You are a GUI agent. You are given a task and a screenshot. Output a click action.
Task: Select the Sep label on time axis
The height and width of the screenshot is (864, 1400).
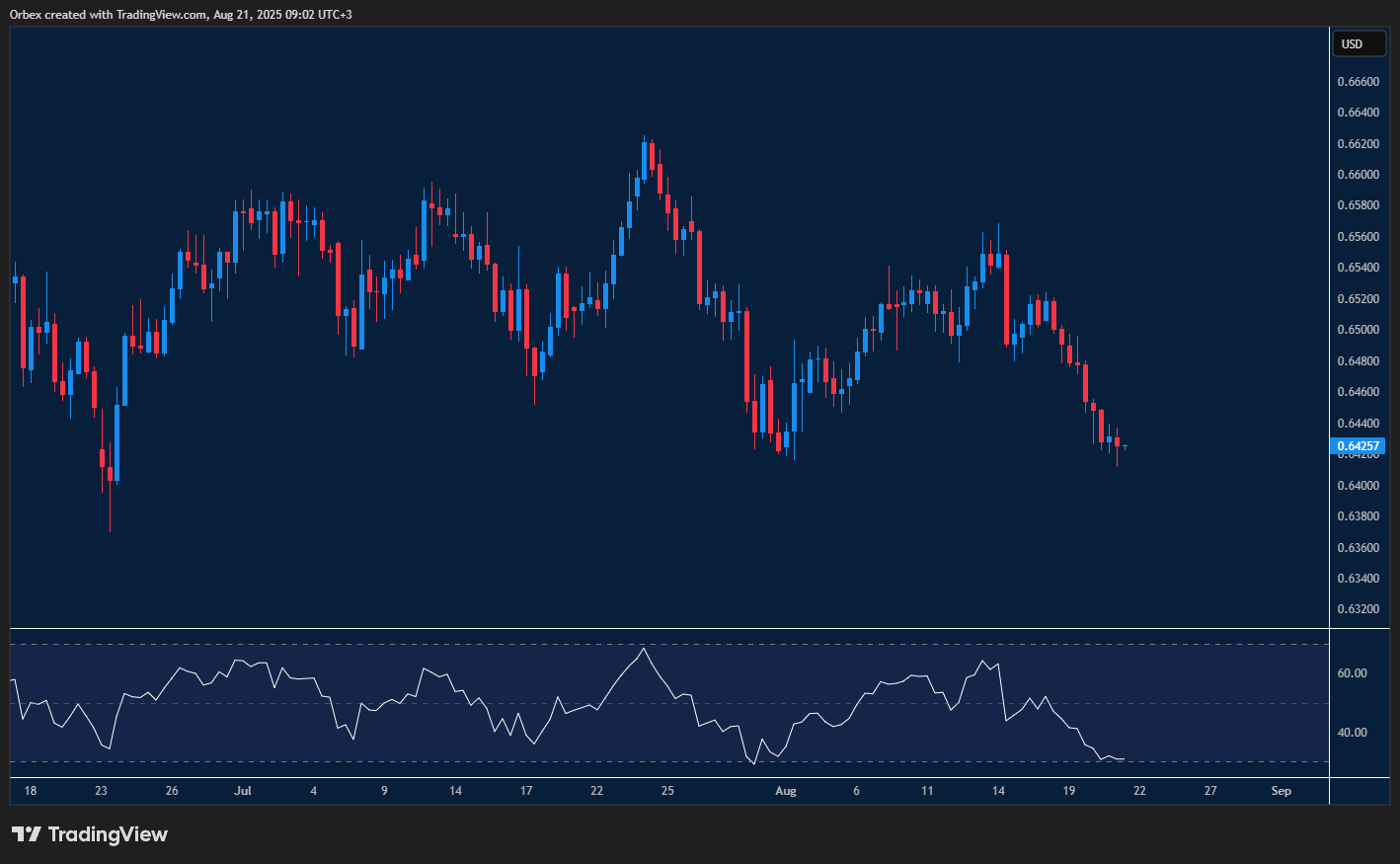1281,791
